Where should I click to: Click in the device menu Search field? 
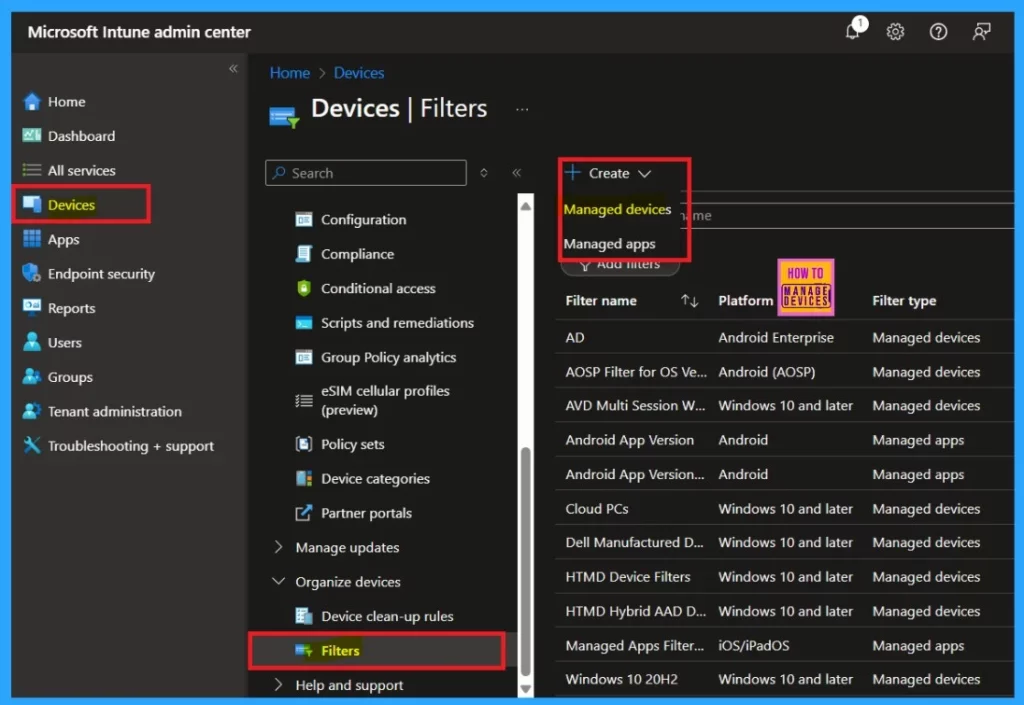tap(366, 173)
